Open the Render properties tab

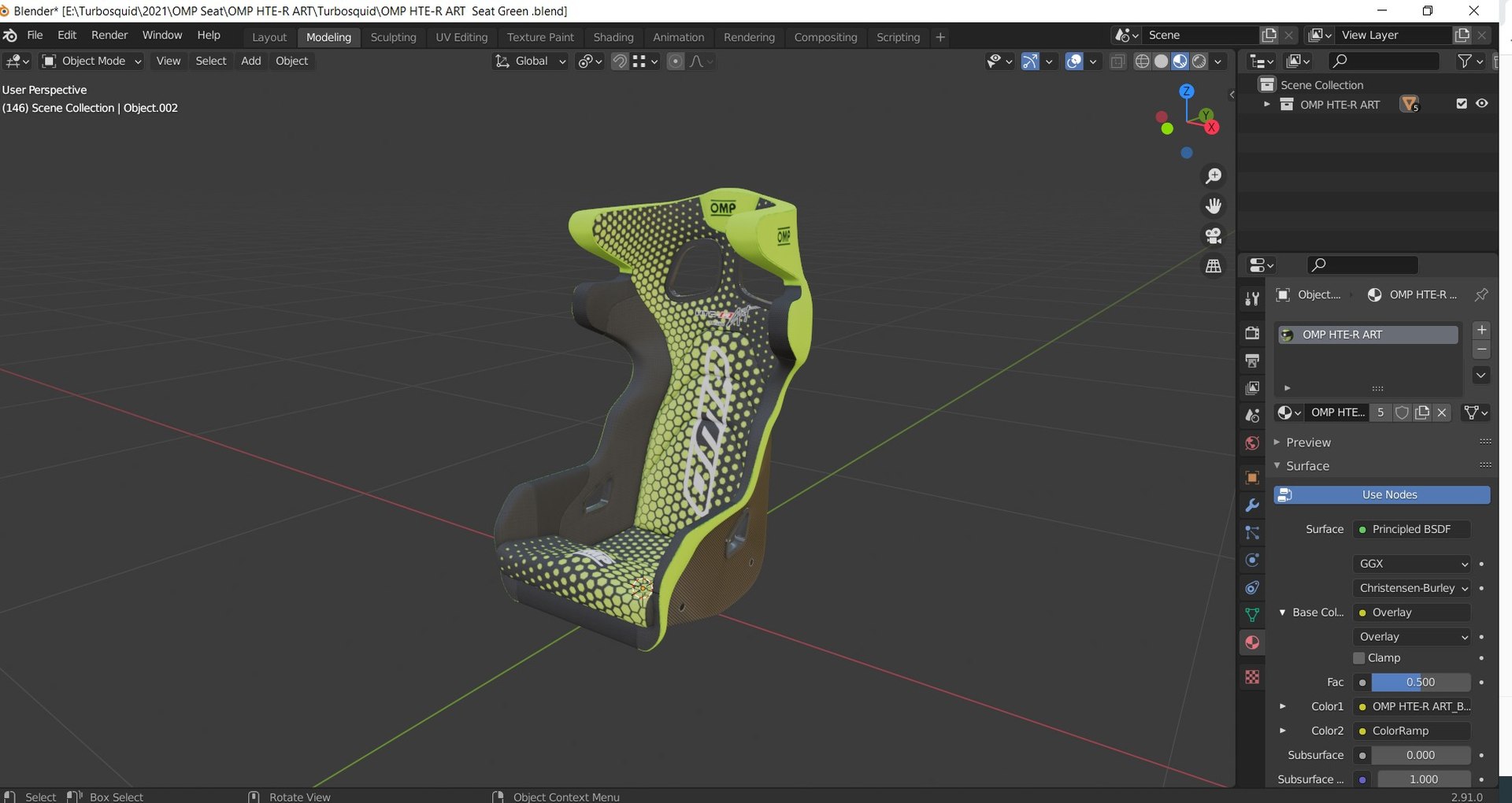pos(1252,333)
